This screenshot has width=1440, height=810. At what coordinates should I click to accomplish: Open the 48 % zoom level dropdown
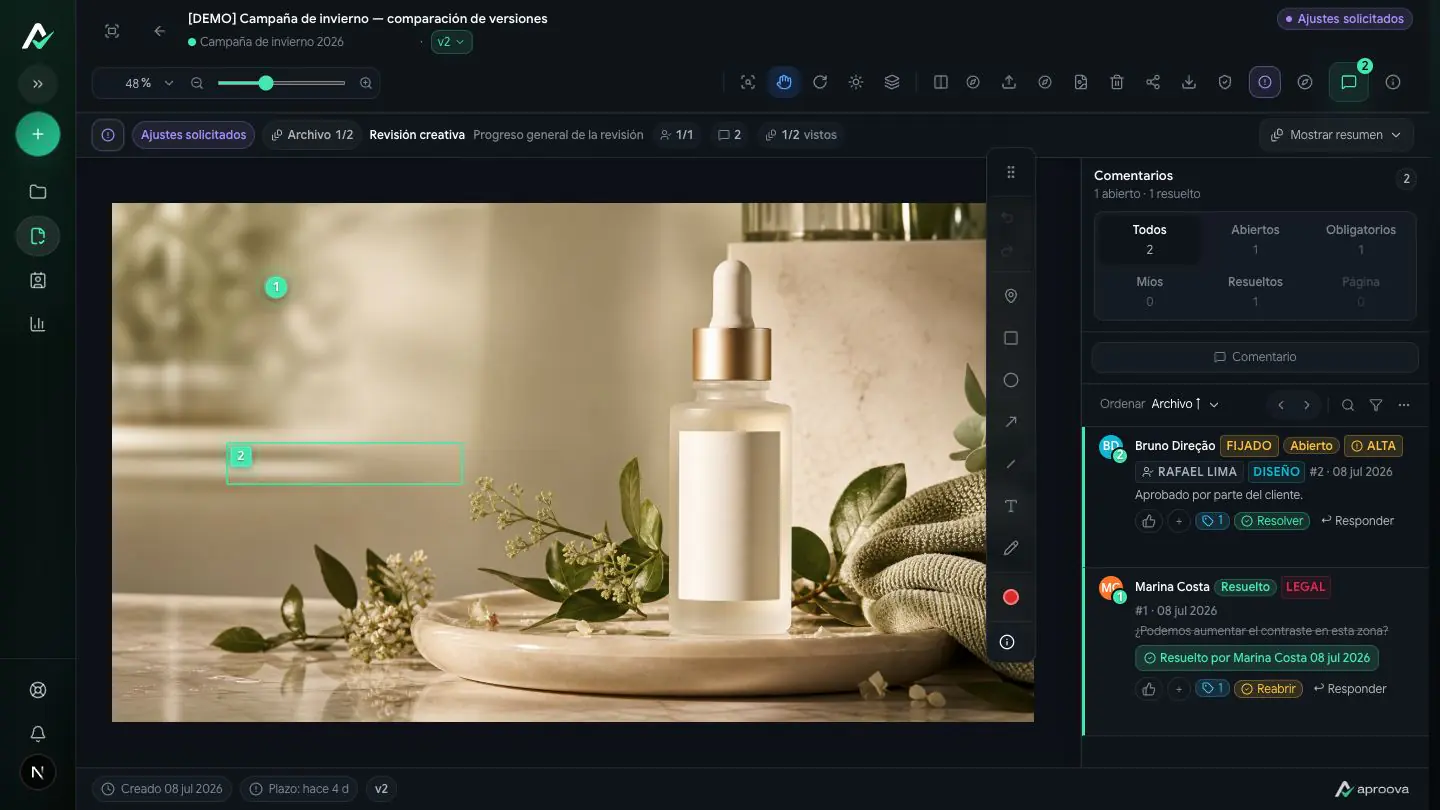pos(148,83)
